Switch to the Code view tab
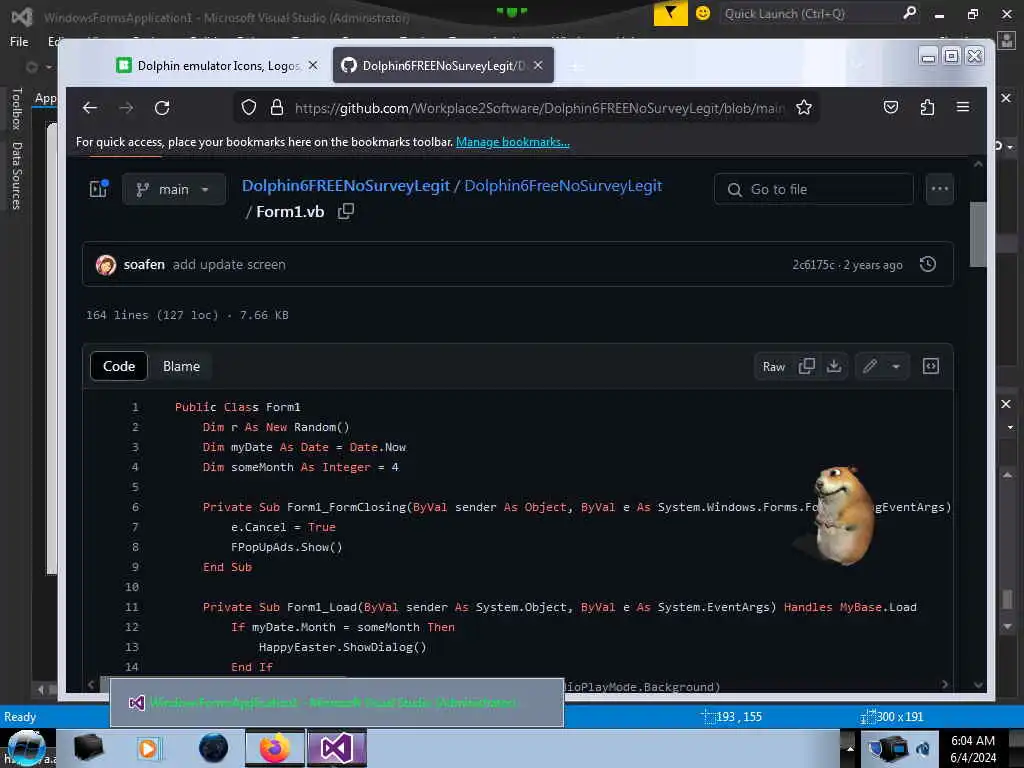This screenshot has width=1024, height=768. pyautogui.click(x=119, y=366)
